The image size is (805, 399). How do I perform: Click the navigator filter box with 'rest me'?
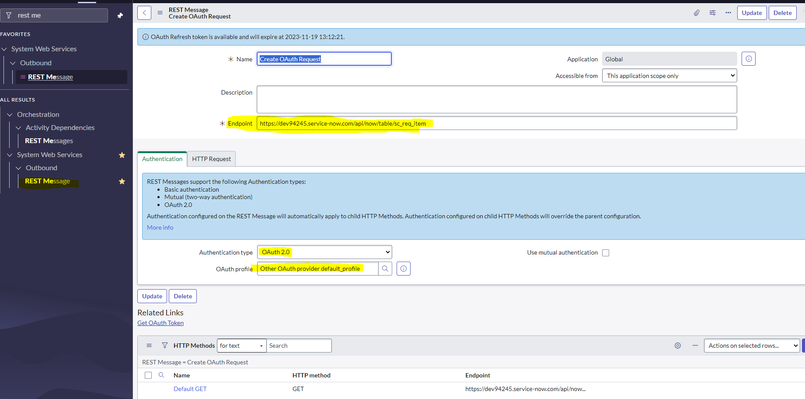click(54, 15)
